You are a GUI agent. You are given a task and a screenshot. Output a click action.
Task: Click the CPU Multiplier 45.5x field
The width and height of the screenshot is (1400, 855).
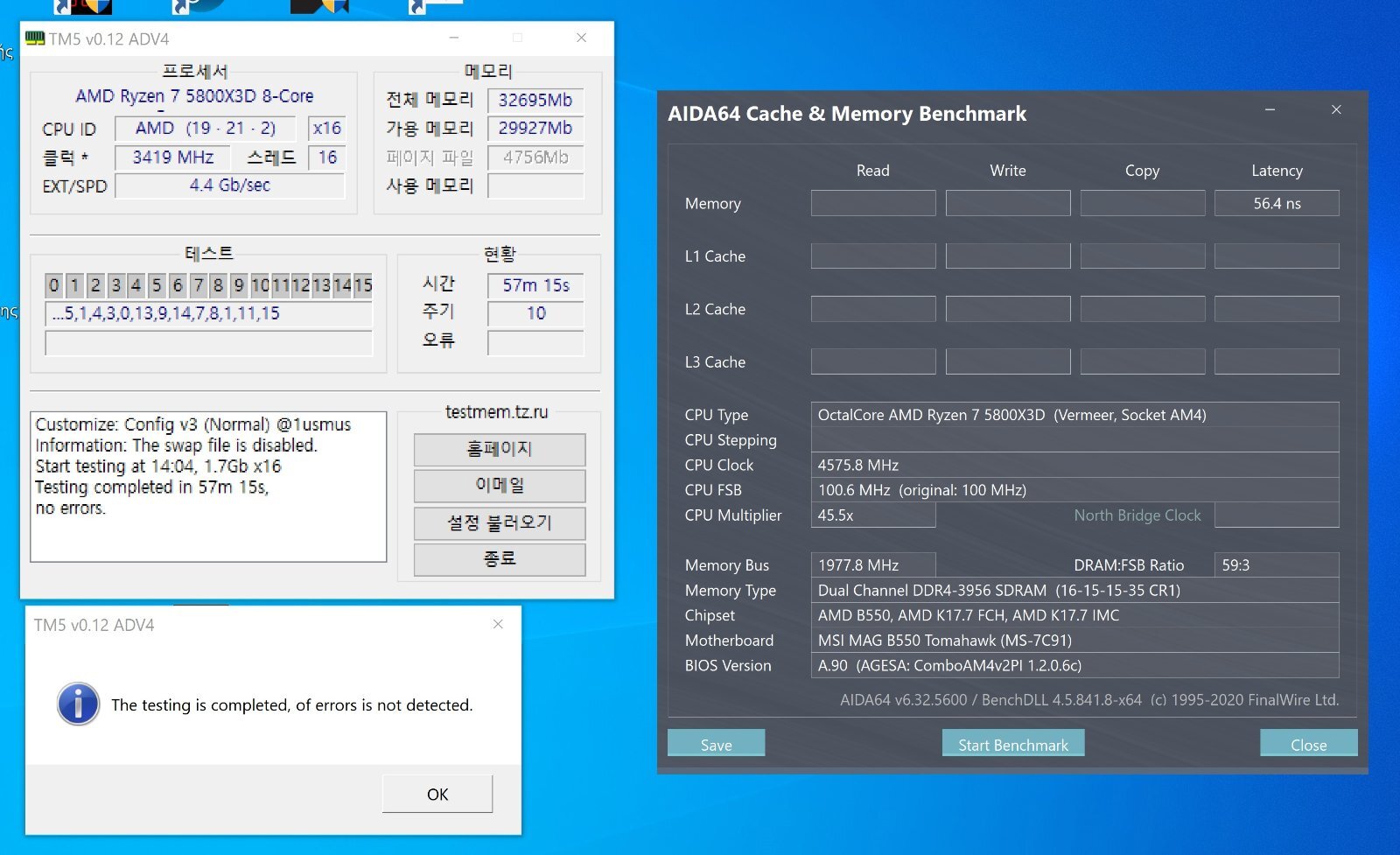click(x=873, y=515)
